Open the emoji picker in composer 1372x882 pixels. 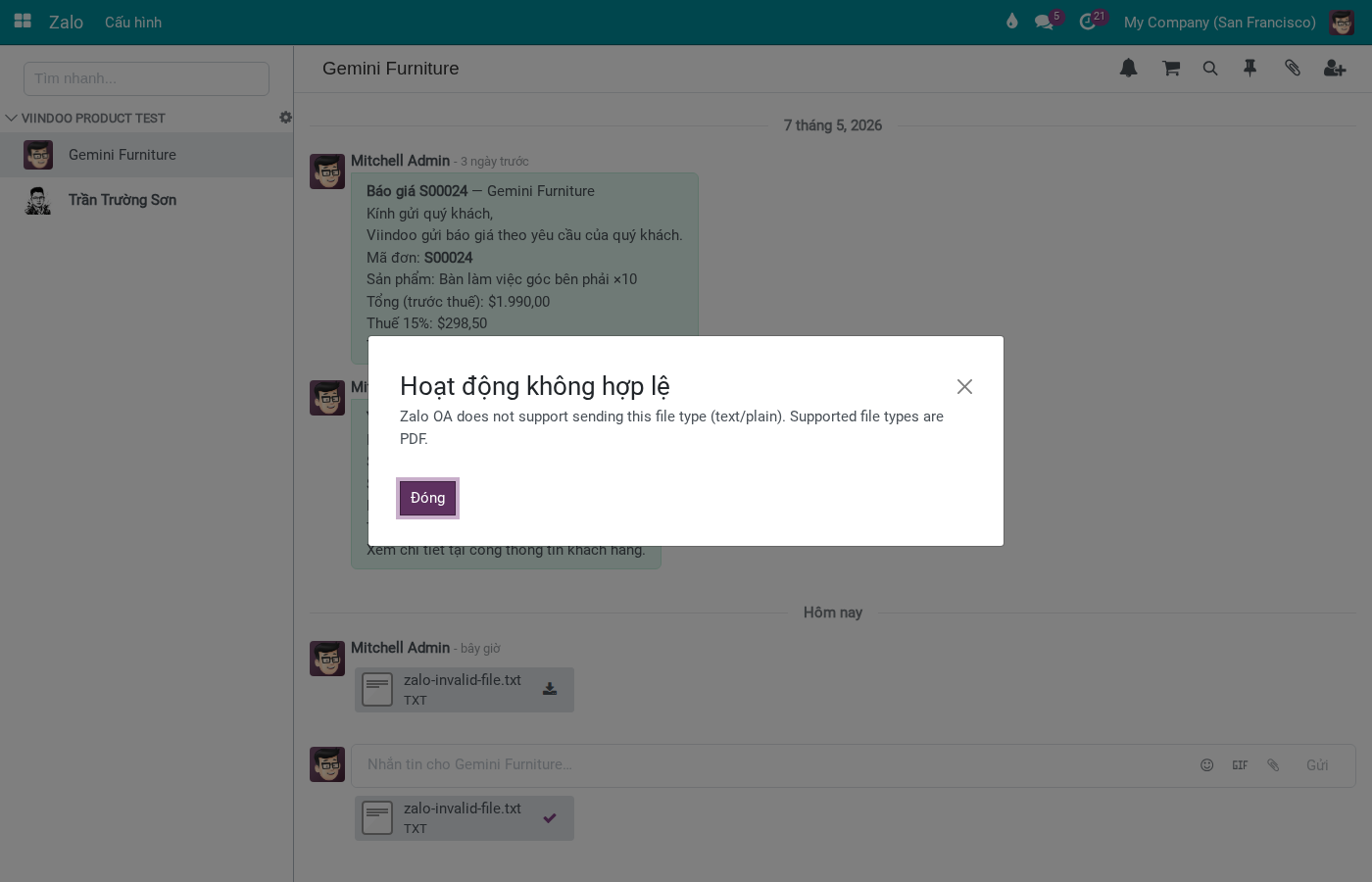[1207, 765]
